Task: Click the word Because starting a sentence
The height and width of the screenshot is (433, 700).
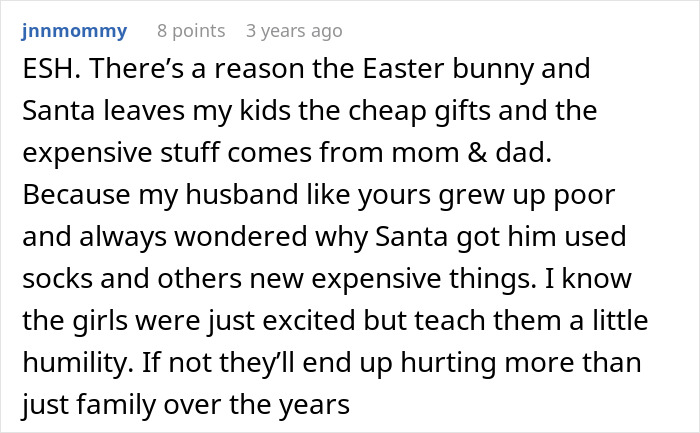Action: tap(76, 195)
